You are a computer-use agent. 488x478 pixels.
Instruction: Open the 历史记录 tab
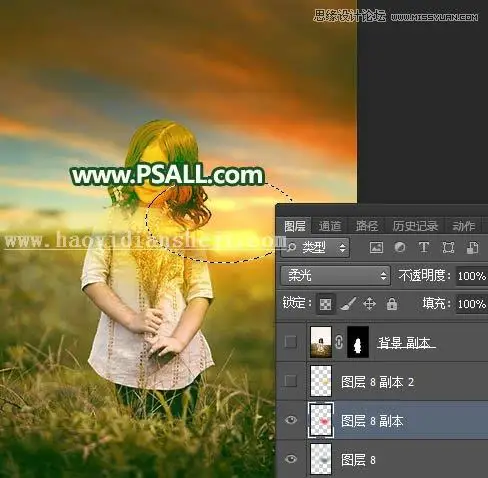click(415, 226)
